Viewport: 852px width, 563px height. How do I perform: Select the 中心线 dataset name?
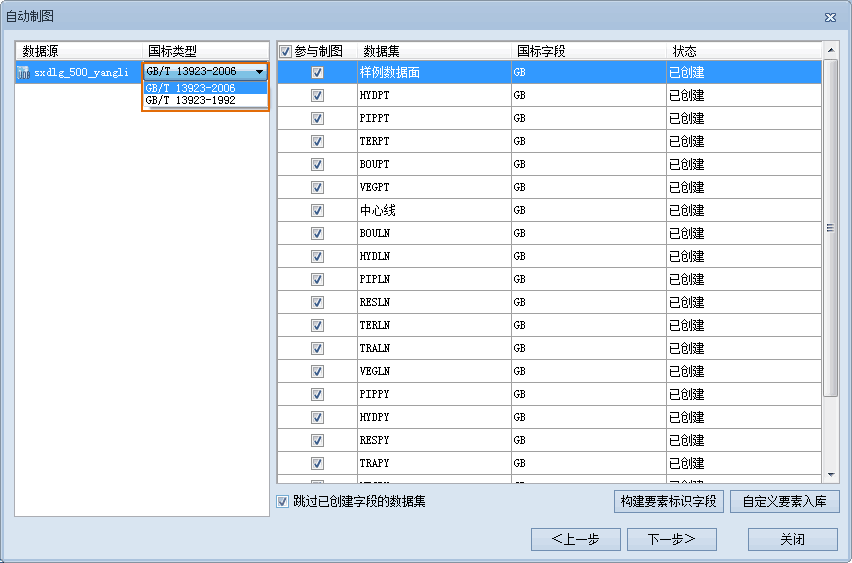(x=378, y=210)
